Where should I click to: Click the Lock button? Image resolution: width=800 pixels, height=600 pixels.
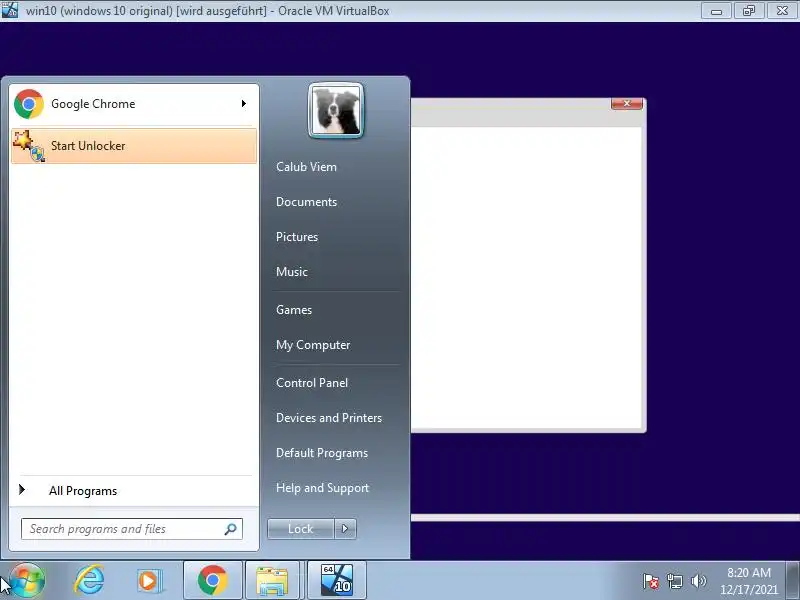301,529
